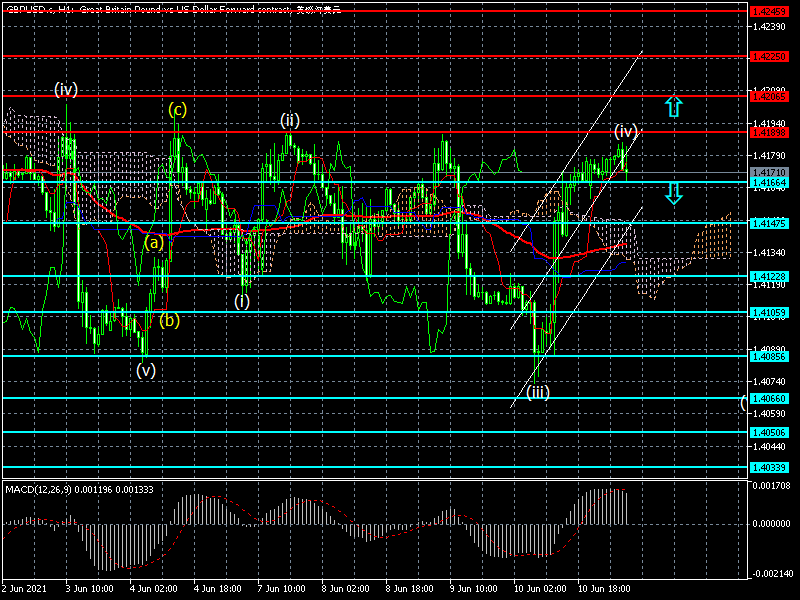The height and width of the screenshot is (600, 800).
Task: Click the cyan up arrow marker
Action: coord(674,106)
